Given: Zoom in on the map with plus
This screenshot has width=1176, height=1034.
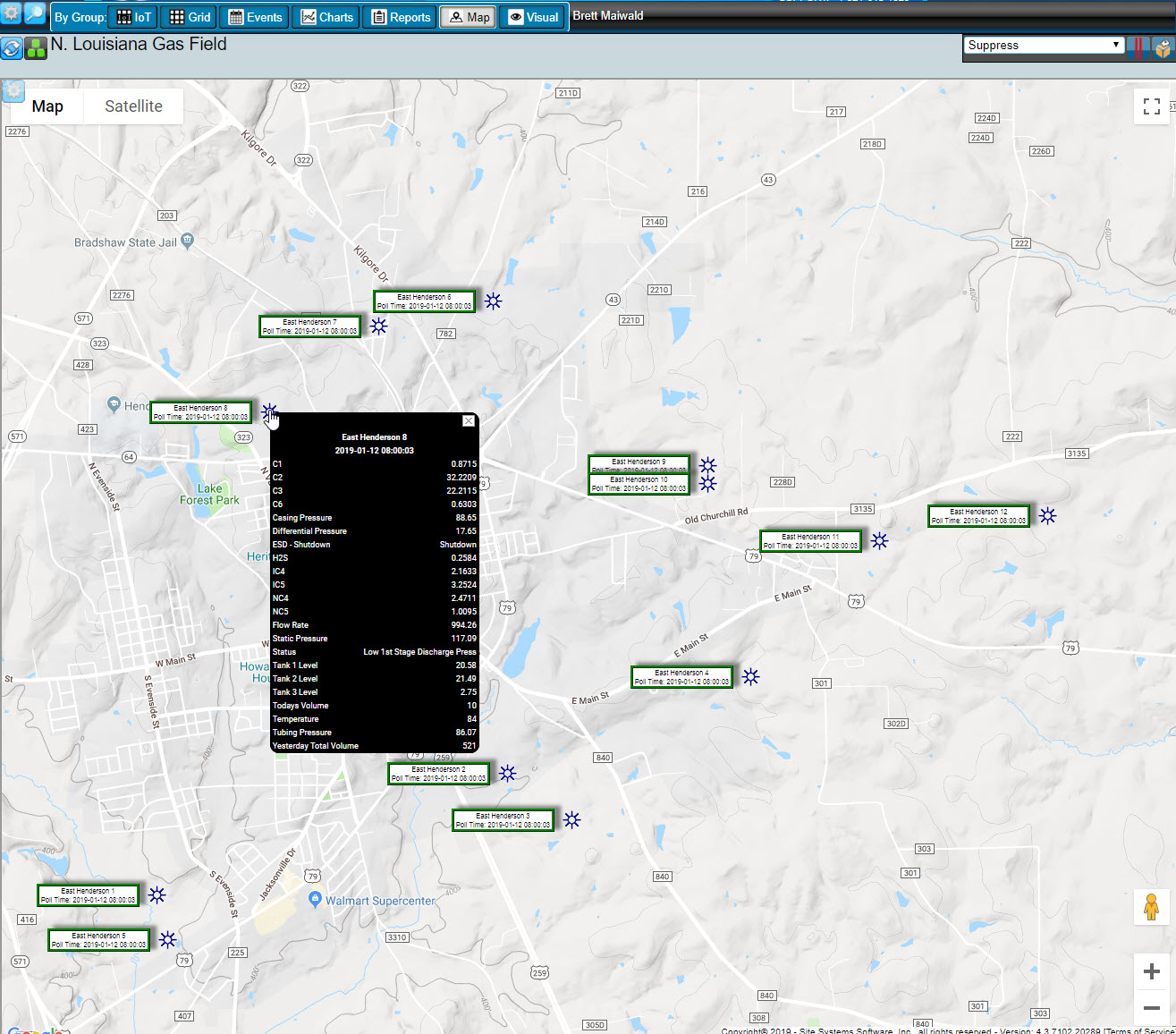Looking at the screenshot, I should coord(1152,971).
